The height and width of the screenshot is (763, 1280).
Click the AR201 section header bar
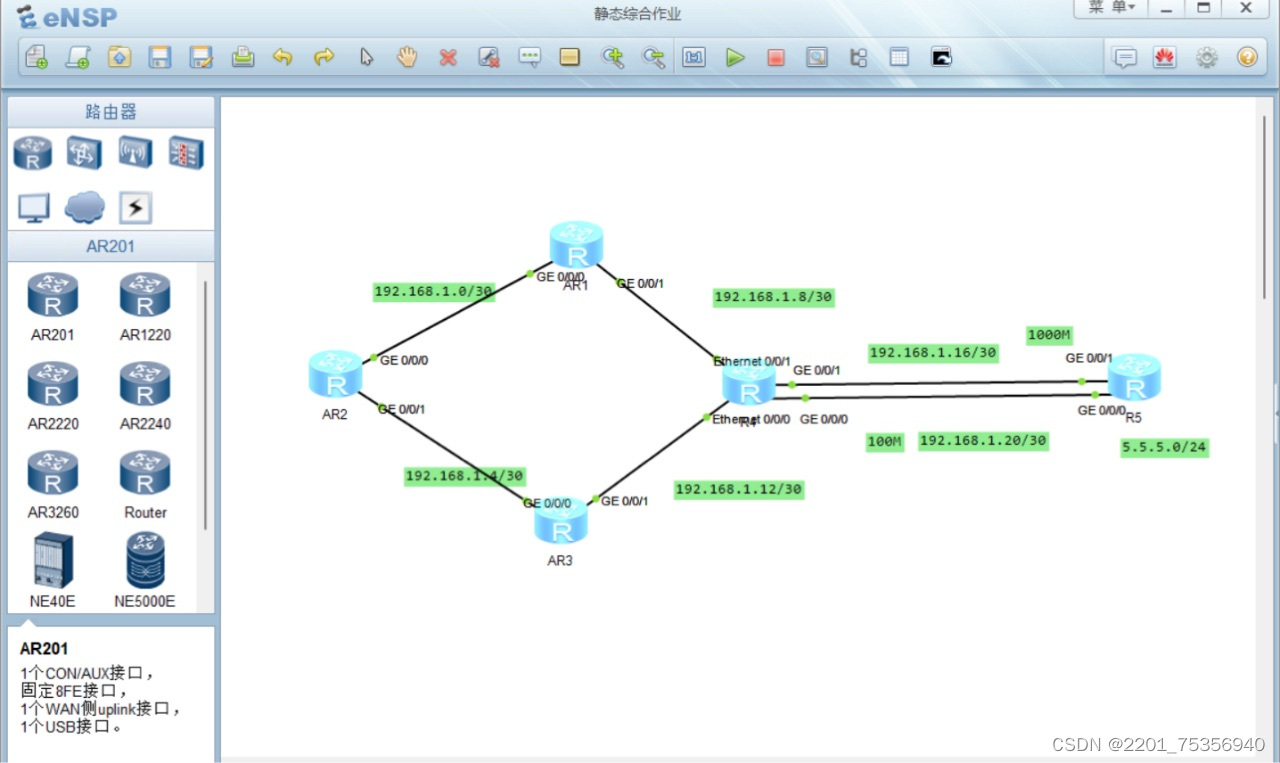pos(111,246)
